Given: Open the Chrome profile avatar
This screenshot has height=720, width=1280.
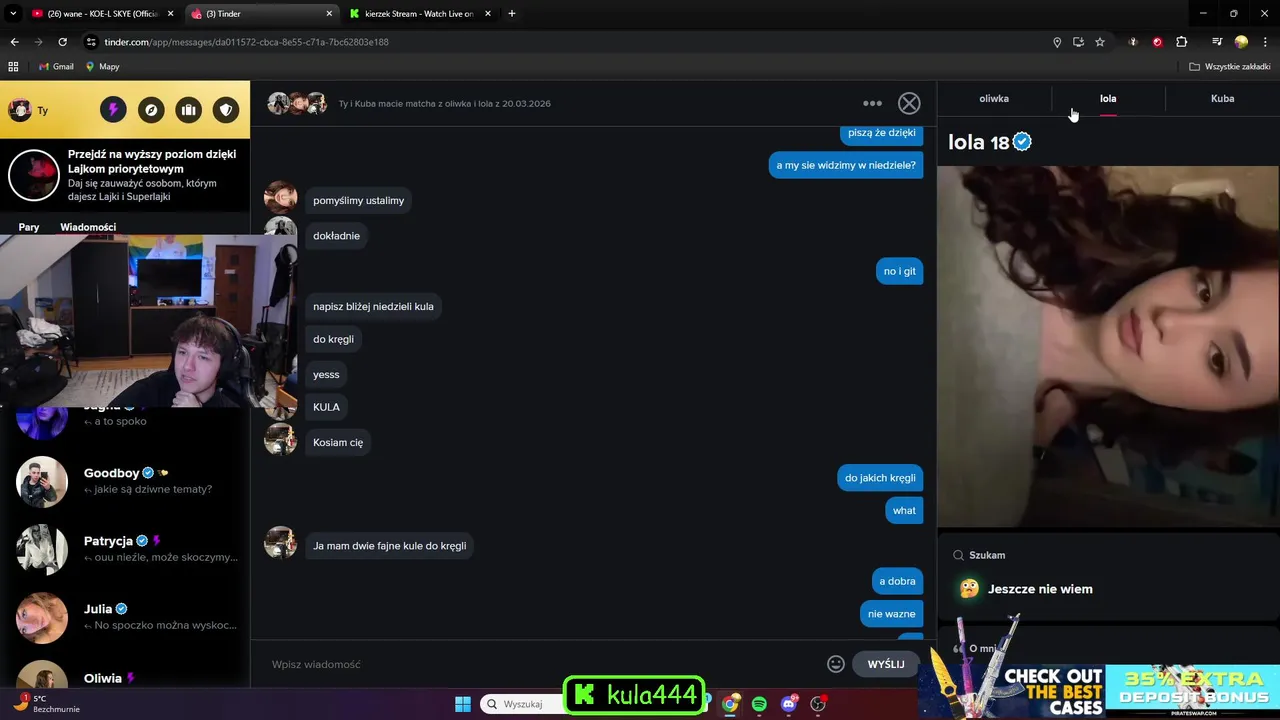Looking at the screenshot, I should [1241, 42].
